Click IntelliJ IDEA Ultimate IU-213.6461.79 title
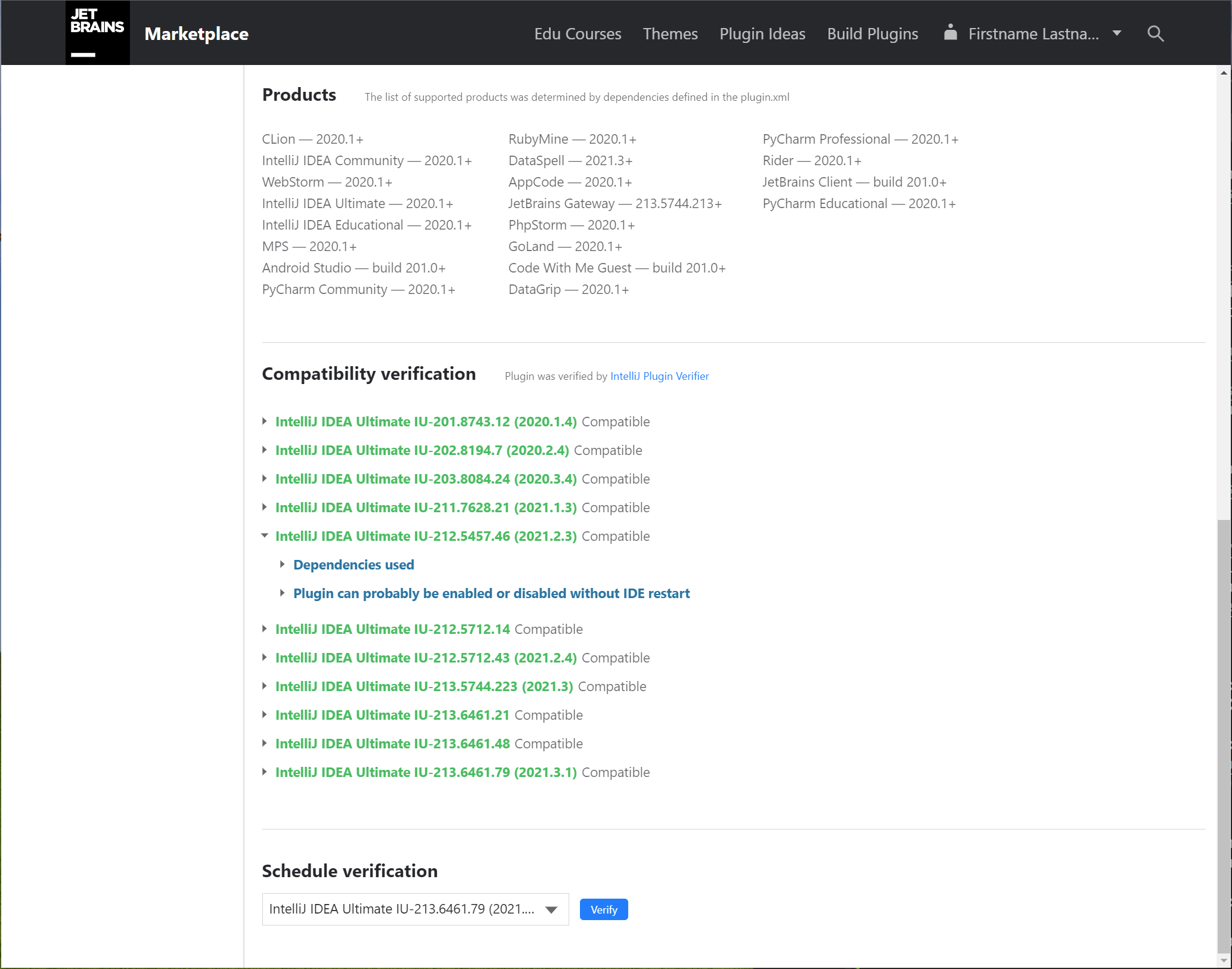This screenshot has height=969, width=1232. point(426,772)
